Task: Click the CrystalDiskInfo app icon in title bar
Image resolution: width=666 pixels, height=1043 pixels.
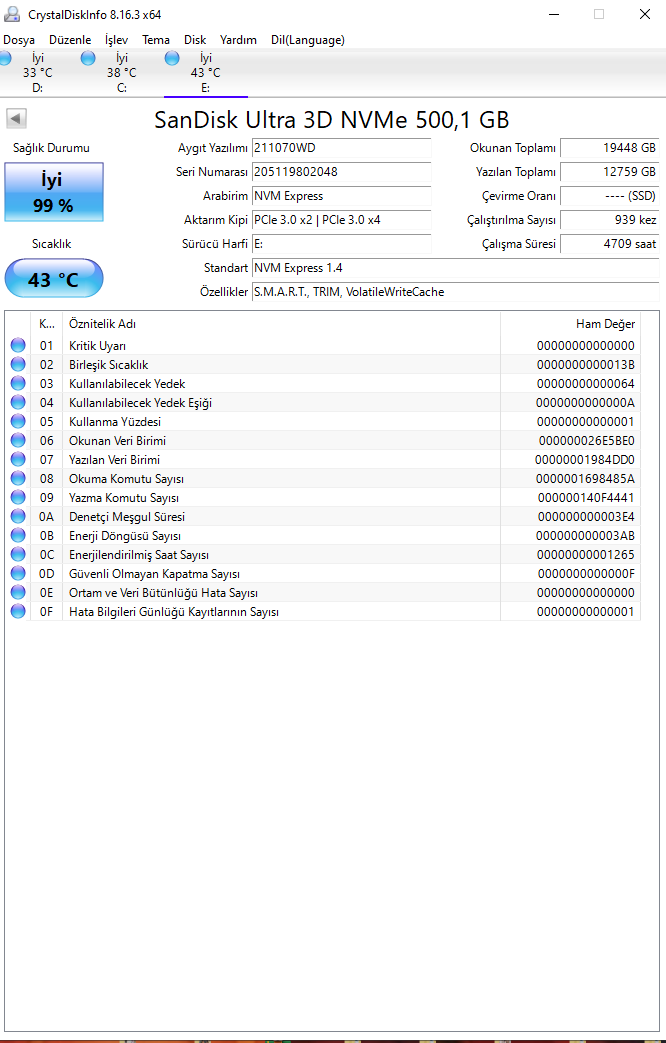Action: coord(11,14)
